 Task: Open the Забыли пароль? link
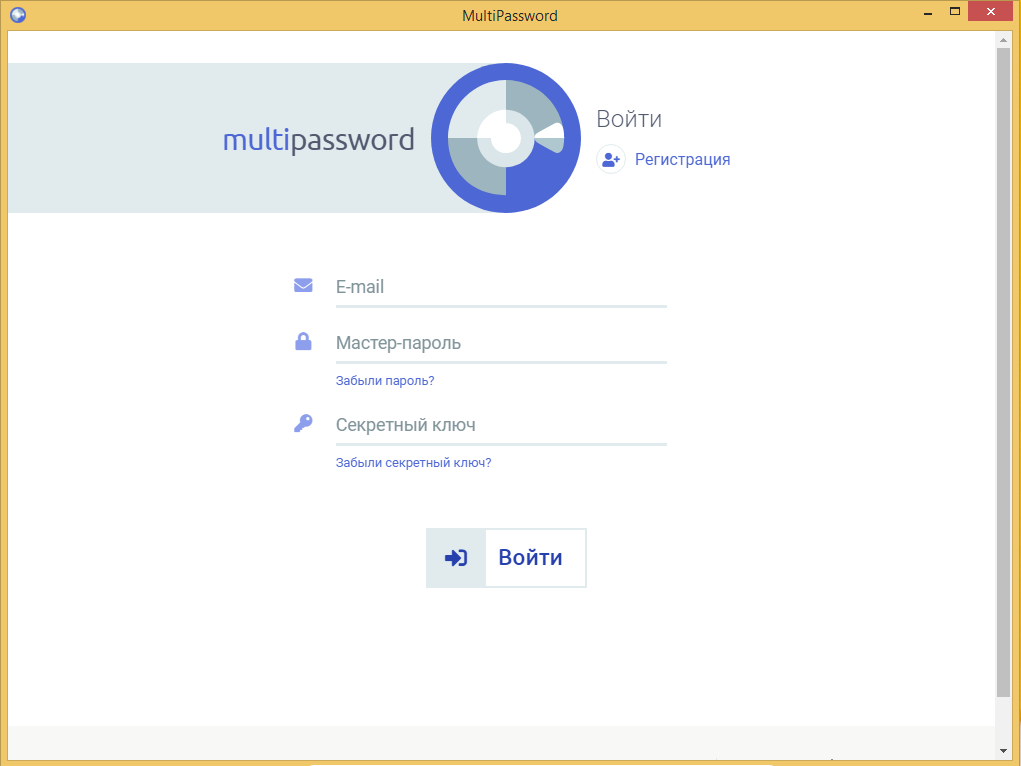pos(385,380)
